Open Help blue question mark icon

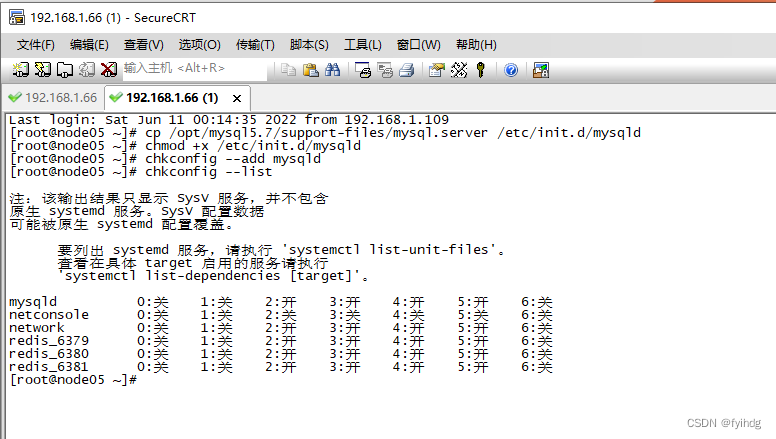511,70
